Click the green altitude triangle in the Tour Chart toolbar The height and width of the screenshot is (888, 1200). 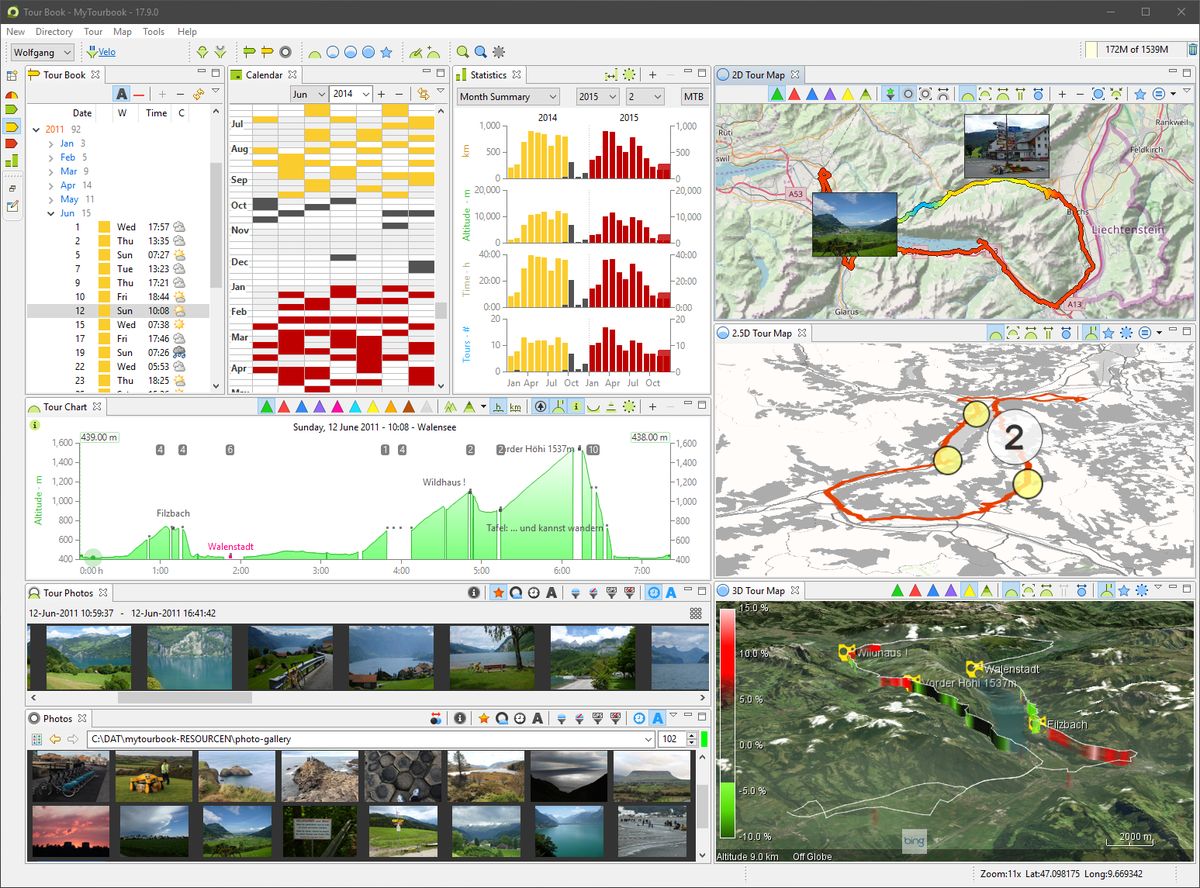pyautogui.click(x=267, y=407)
